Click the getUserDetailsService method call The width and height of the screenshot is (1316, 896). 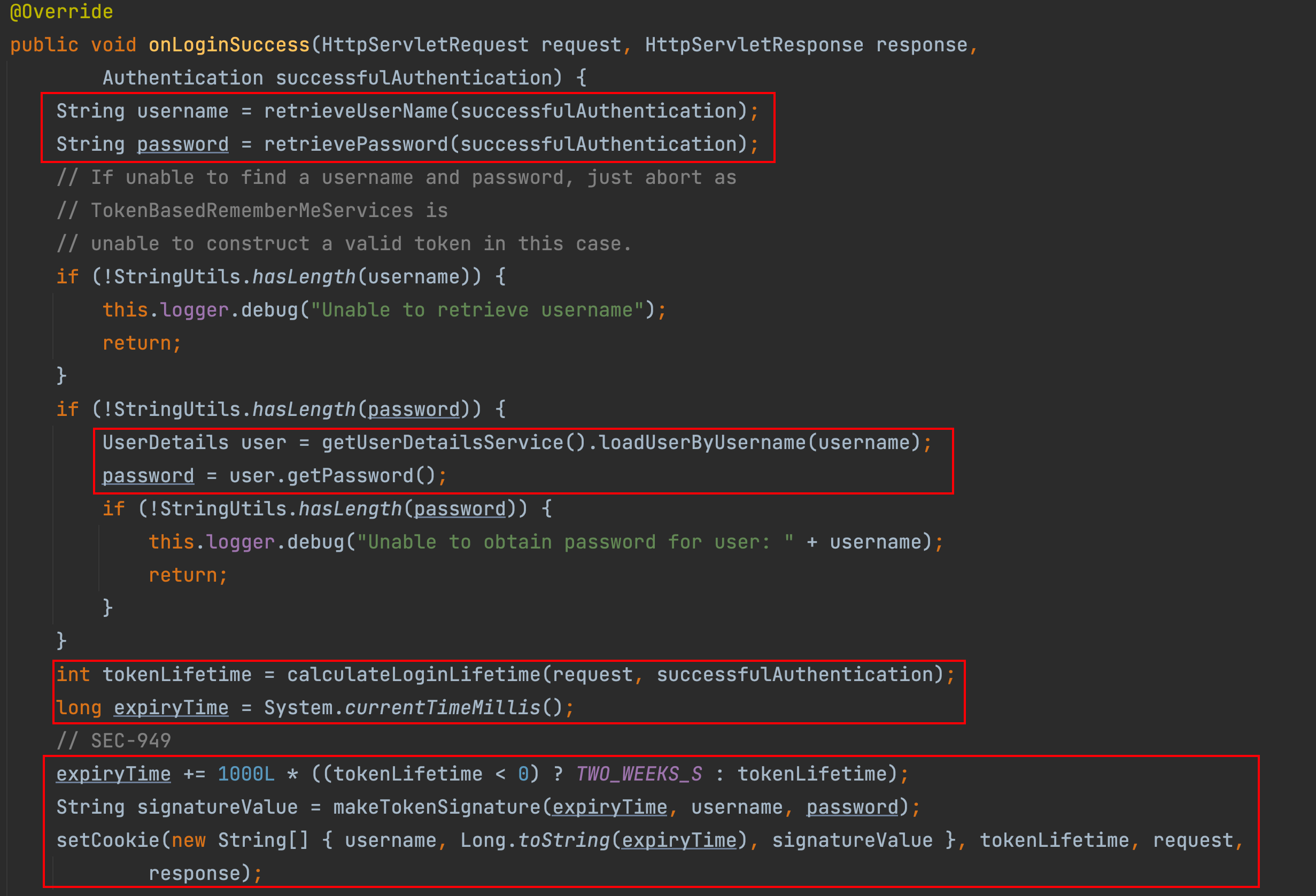coord(442,443)
